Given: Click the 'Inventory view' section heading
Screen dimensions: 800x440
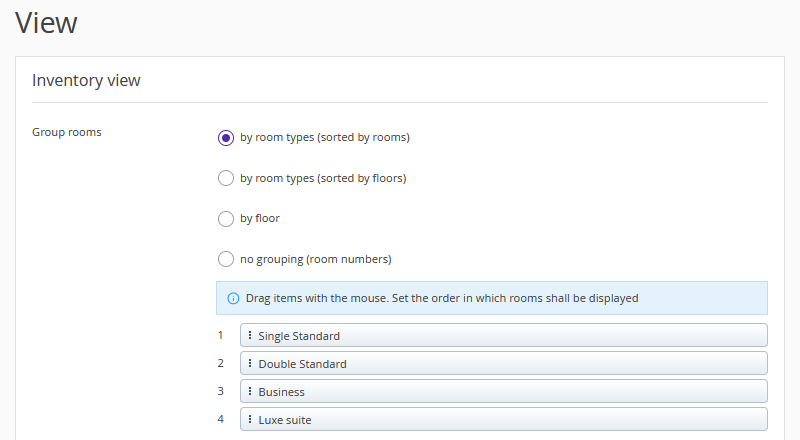Looking at the screenshot, I should pos(86,80).
